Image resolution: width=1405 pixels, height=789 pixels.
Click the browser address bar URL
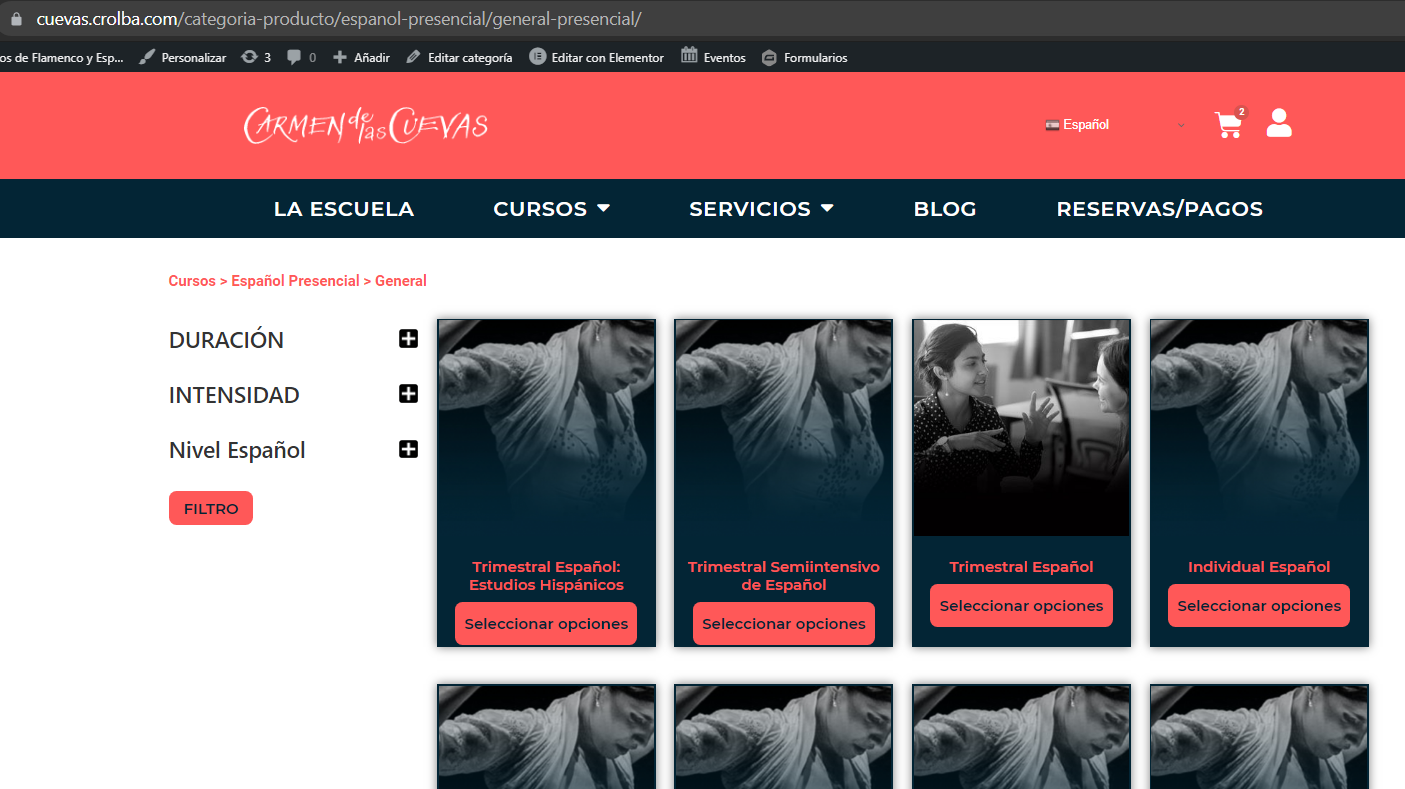click(x=339, y=19)
